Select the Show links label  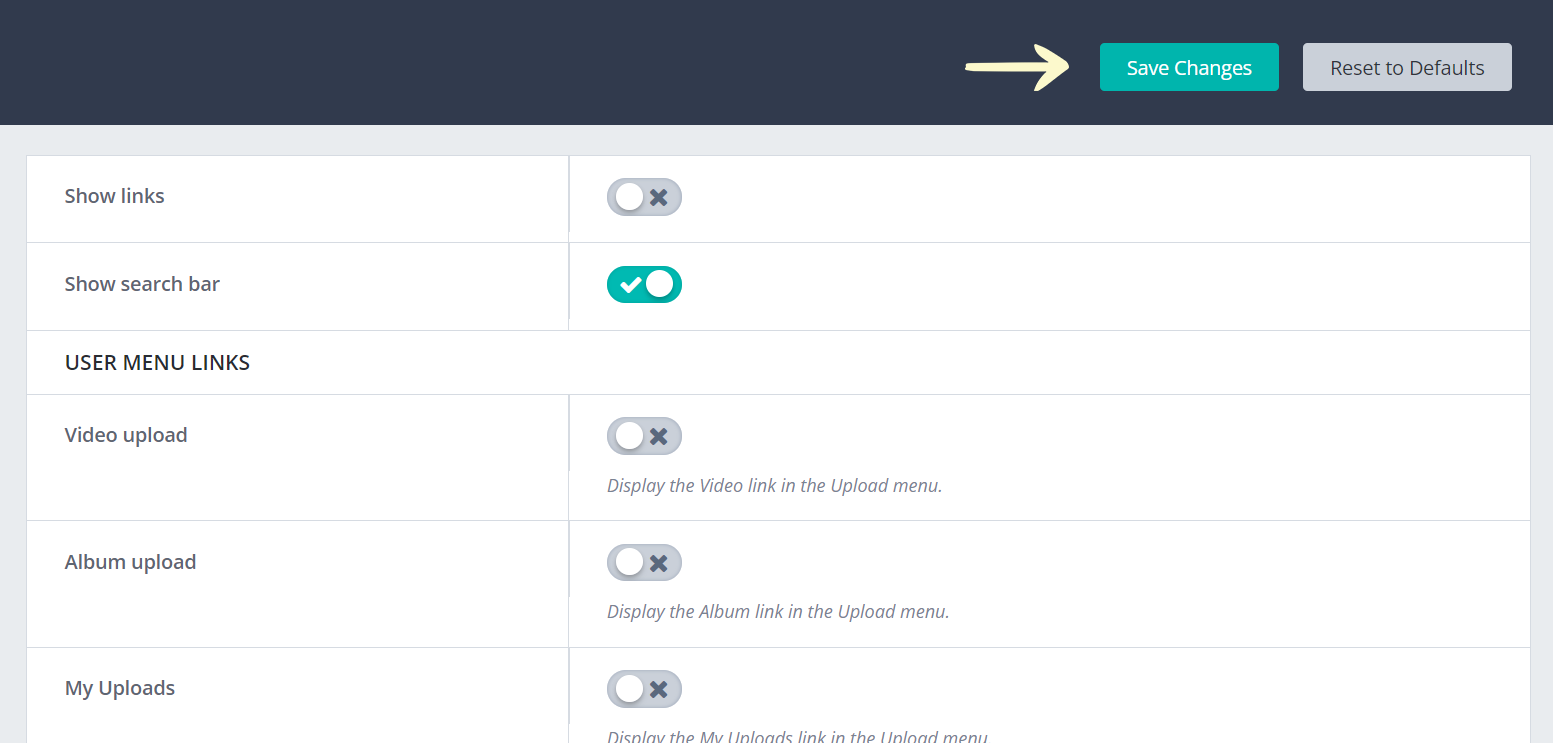[115, 196]
